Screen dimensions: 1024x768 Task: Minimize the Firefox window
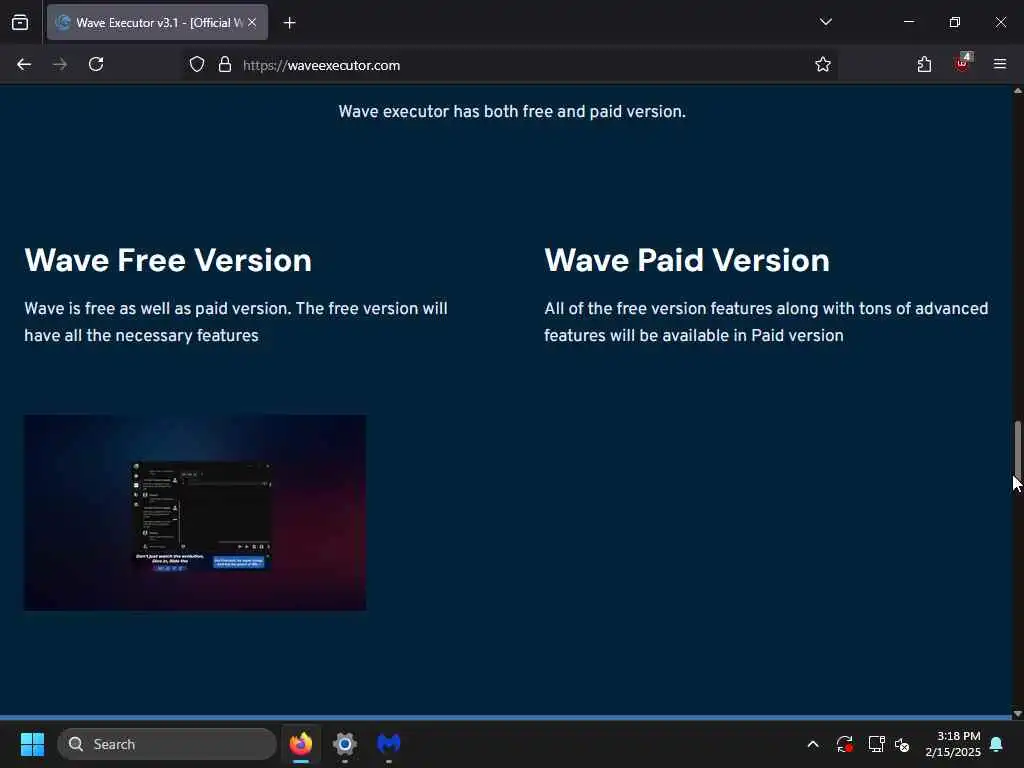click(908, 22)
